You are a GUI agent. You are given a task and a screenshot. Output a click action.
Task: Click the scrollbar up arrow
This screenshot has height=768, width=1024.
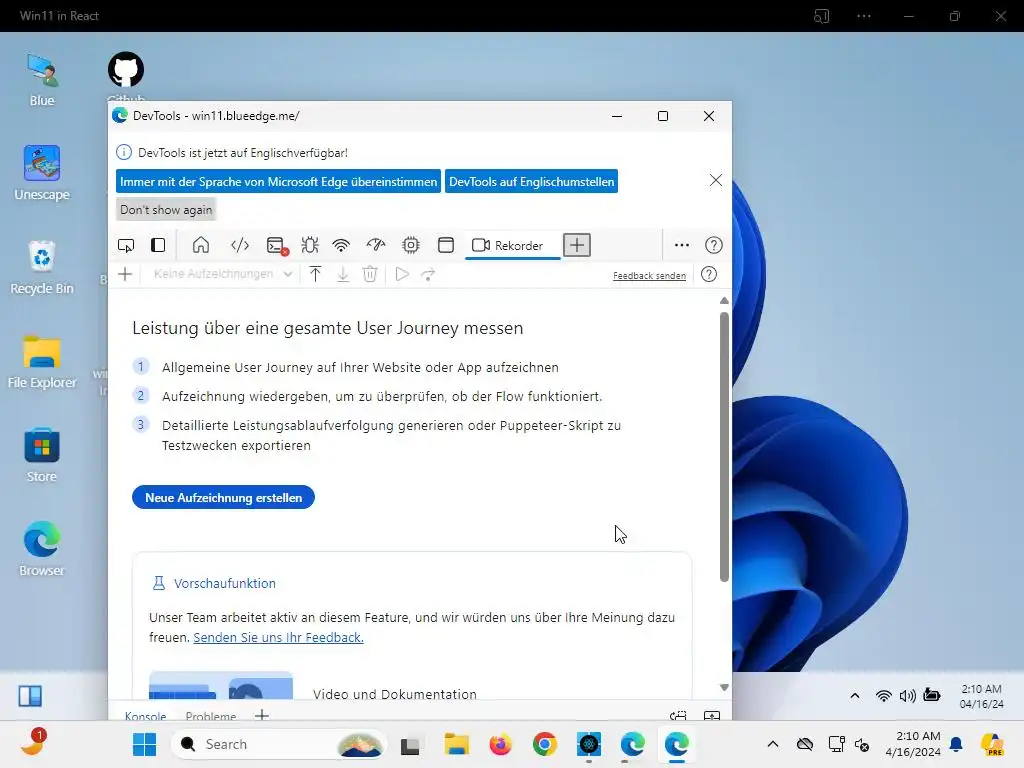pos(724,300)
